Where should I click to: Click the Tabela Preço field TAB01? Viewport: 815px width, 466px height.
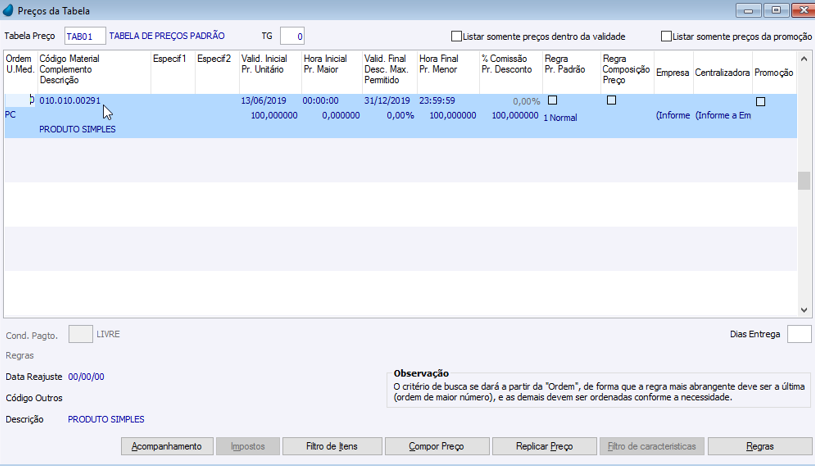point(85,36)
